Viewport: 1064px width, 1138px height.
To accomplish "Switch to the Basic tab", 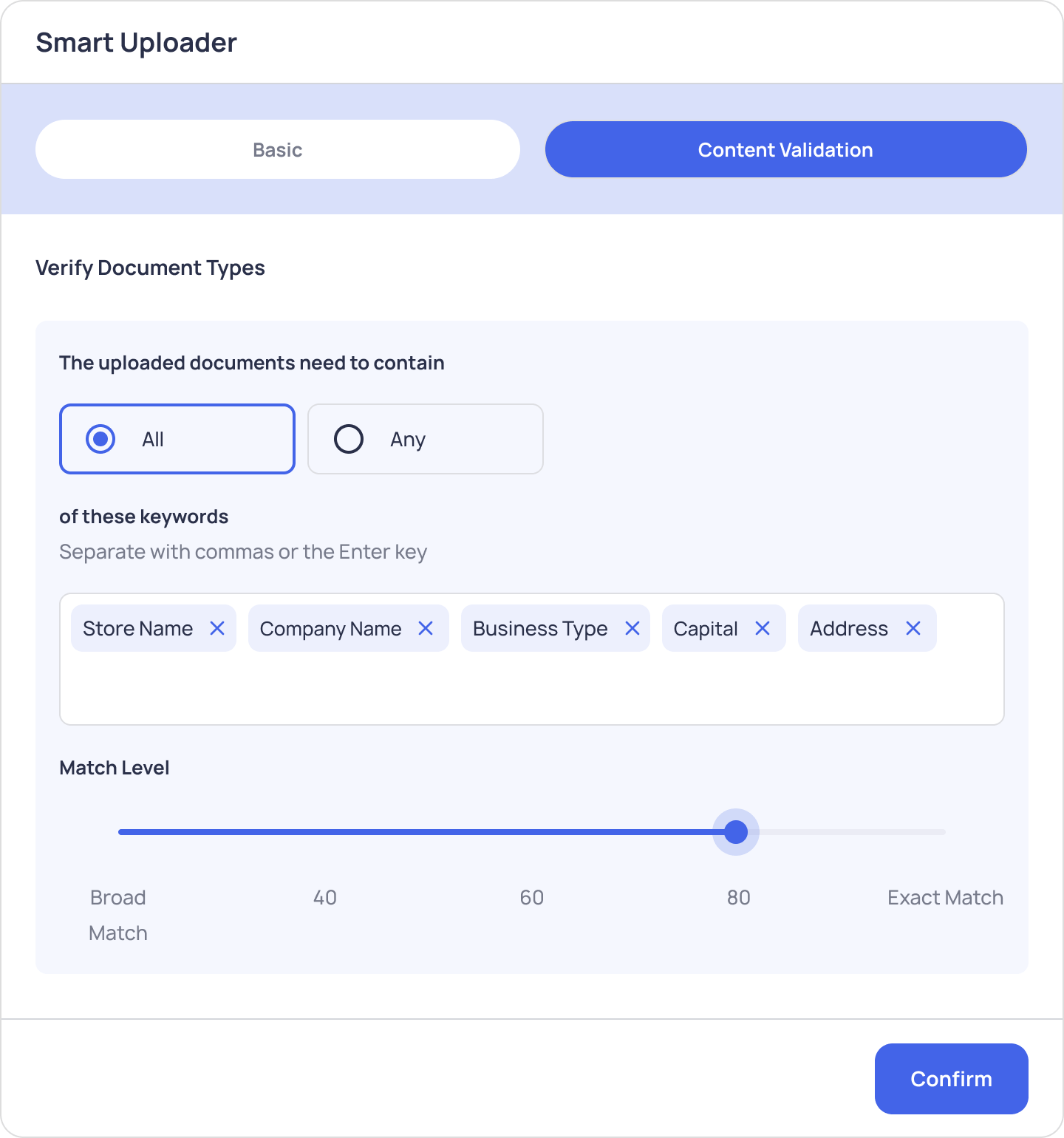I will [277, 149].
